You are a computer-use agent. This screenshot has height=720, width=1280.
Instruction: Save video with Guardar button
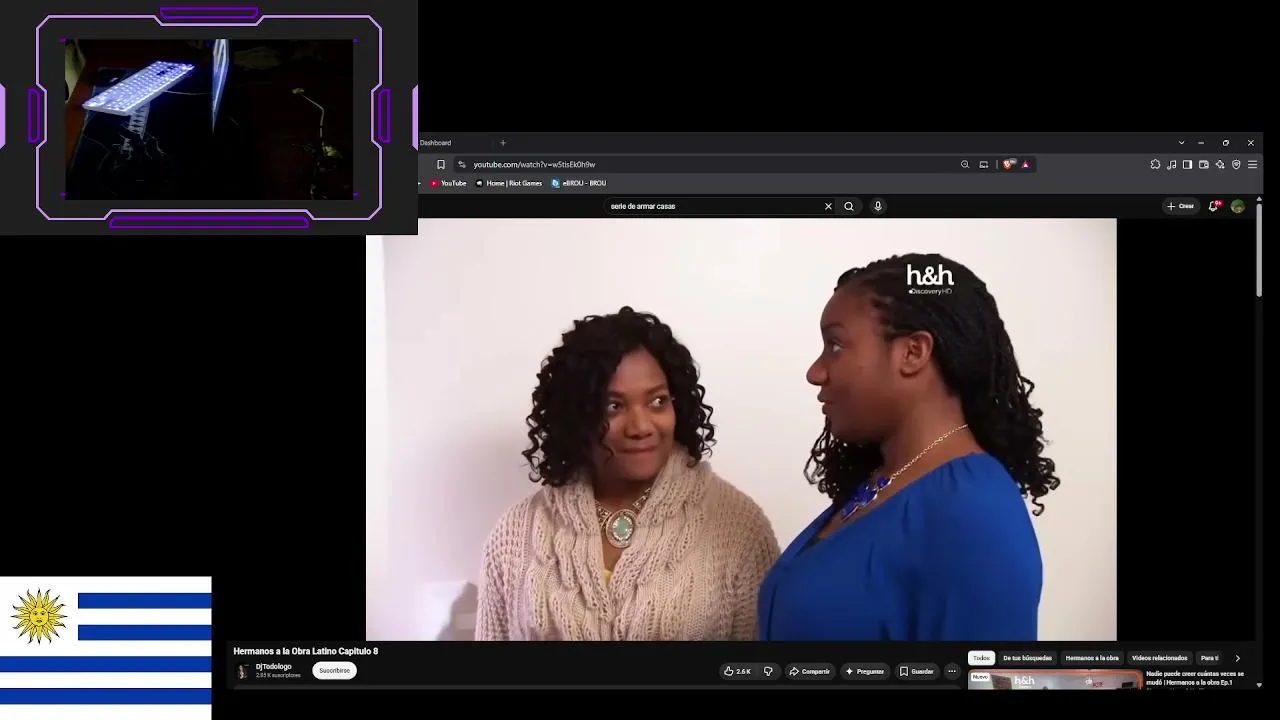pyautogui.click(x=916, y=671)
